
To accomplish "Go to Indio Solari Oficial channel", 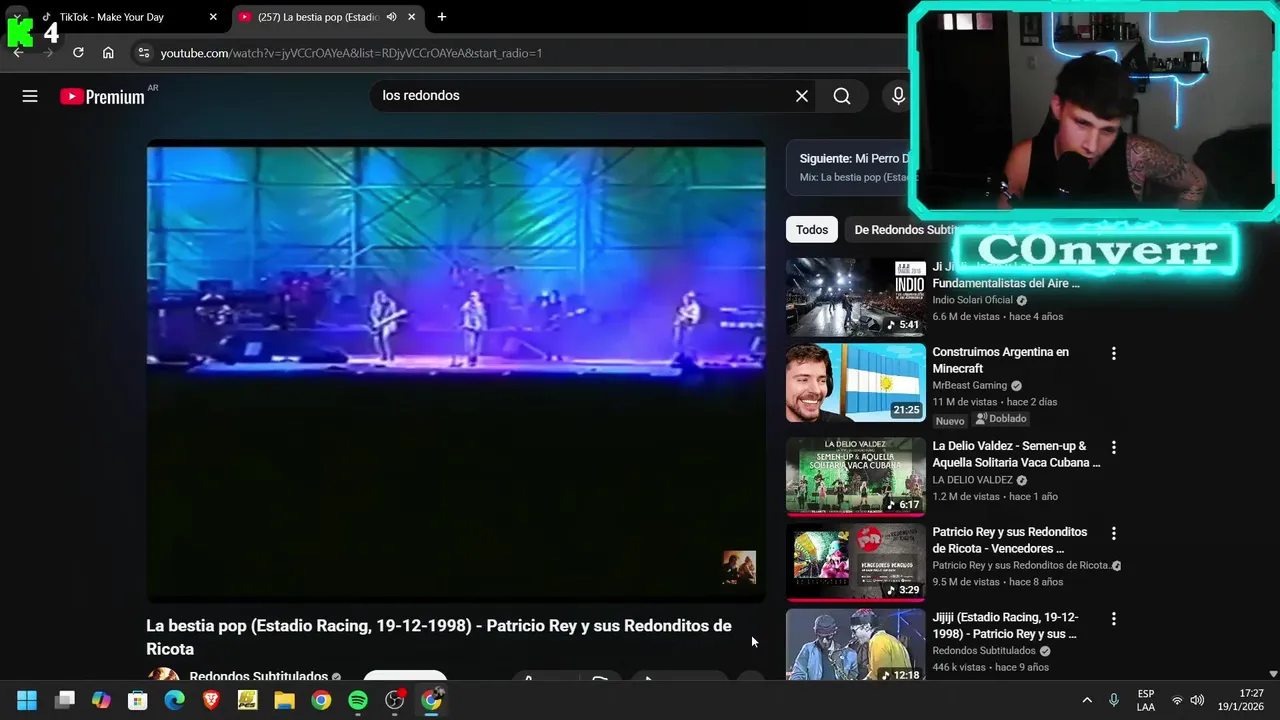I will point(972,300).
